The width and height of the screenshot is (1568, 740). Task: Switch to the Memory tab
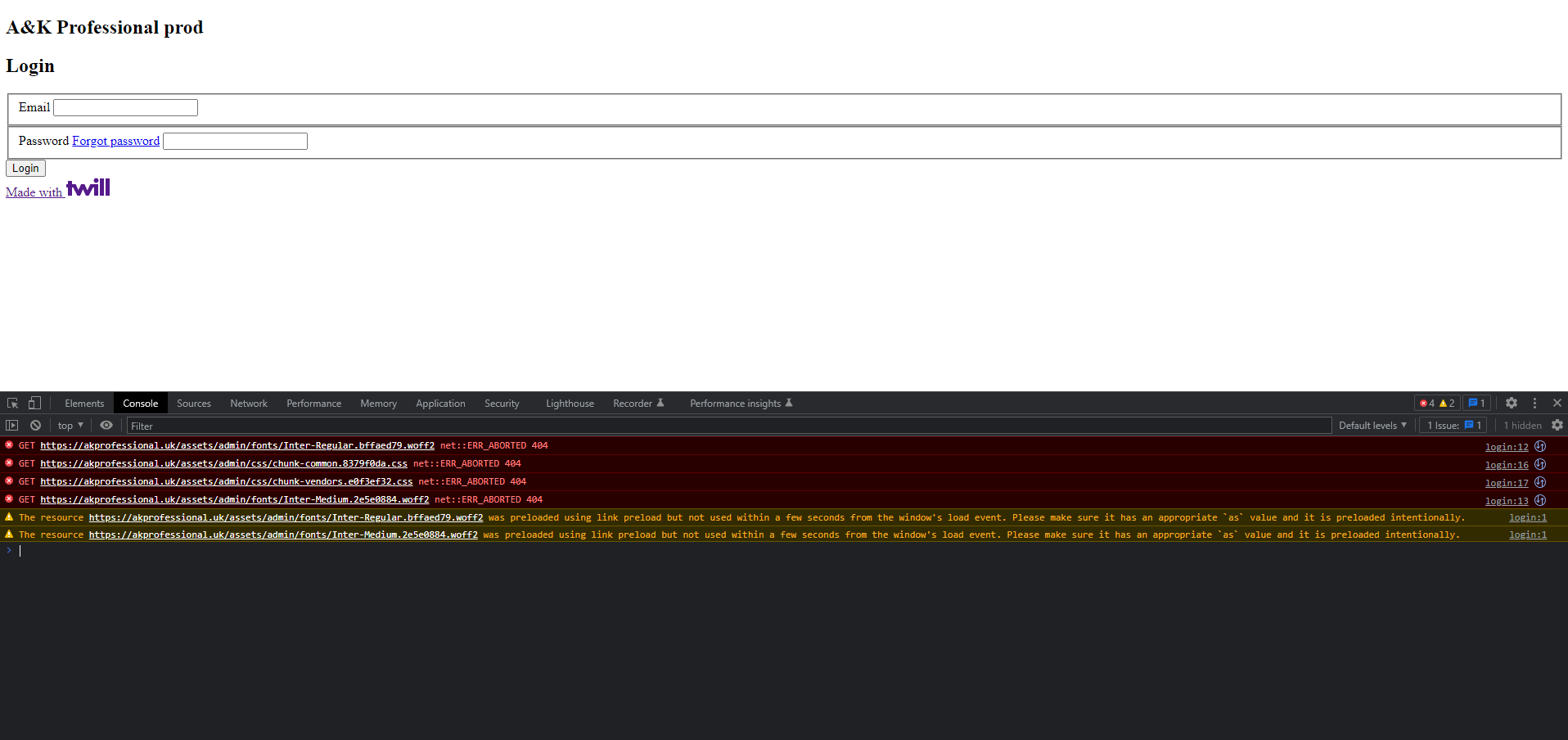pyautogui.click(x=378, y=404)
